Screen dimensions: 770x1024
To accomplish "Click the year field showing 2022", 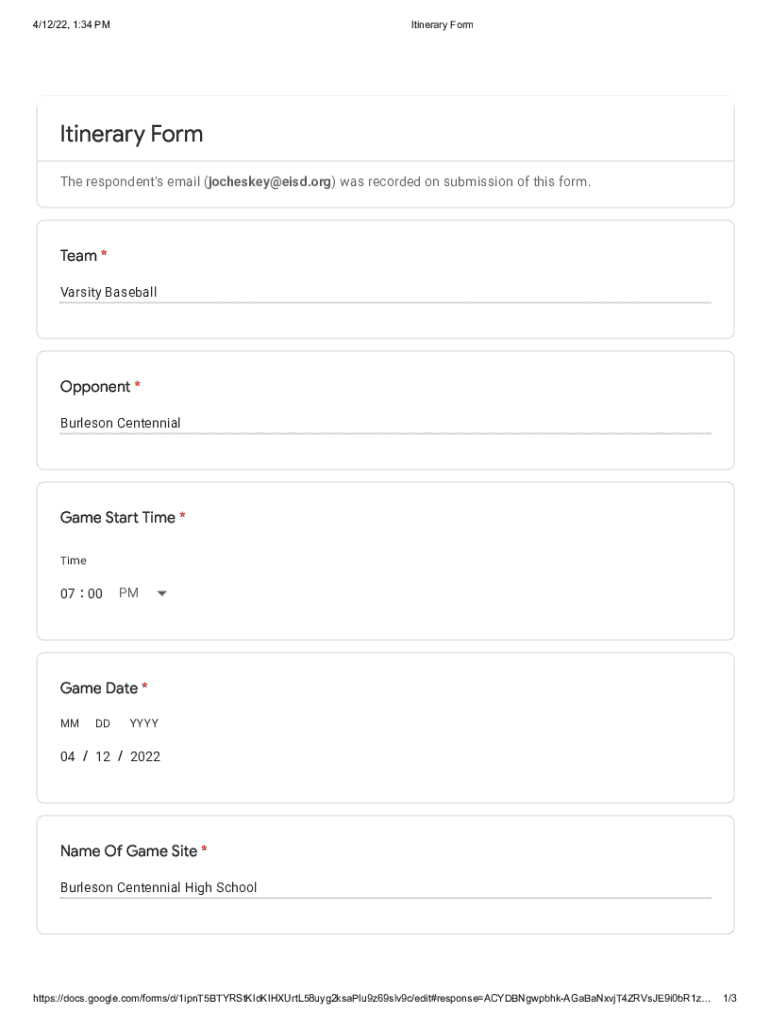I will 145,757.
